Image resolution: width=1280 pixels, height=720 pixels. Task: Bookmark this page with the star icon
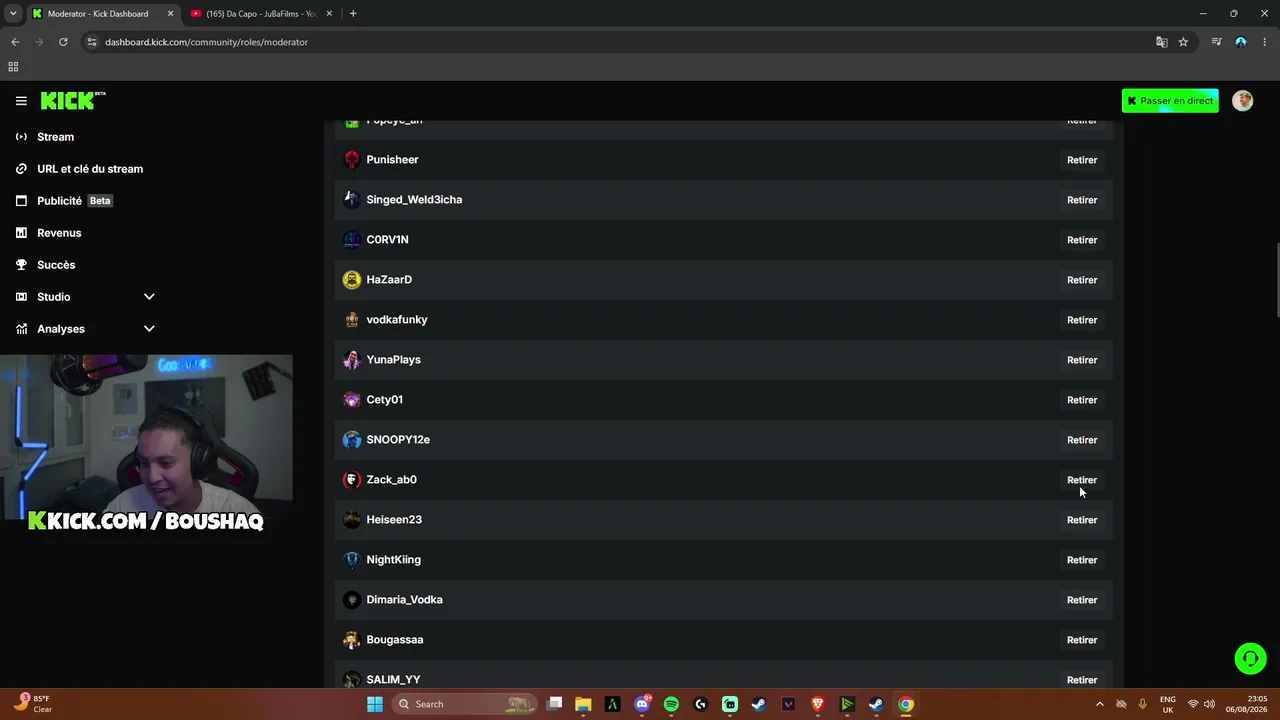1183,42
